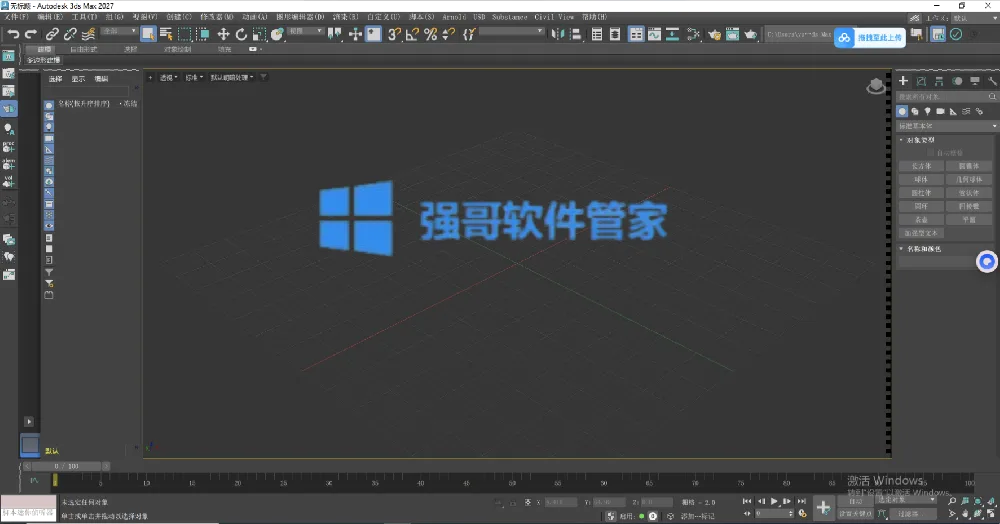The width and height of the screenshot is (1000, 524).
Task: Open the 默认明暗处理 viewport shading menu
Action: [232, 77]
